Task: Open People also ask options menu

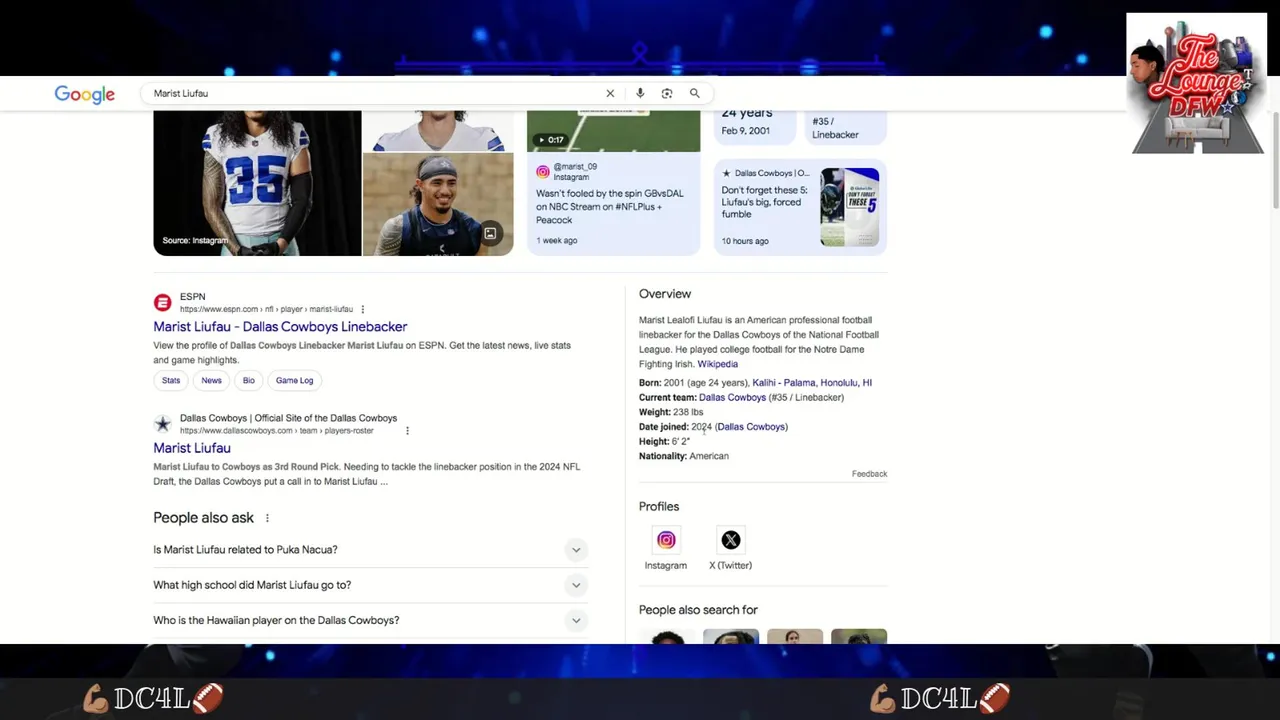Action: tap(267, 518)
